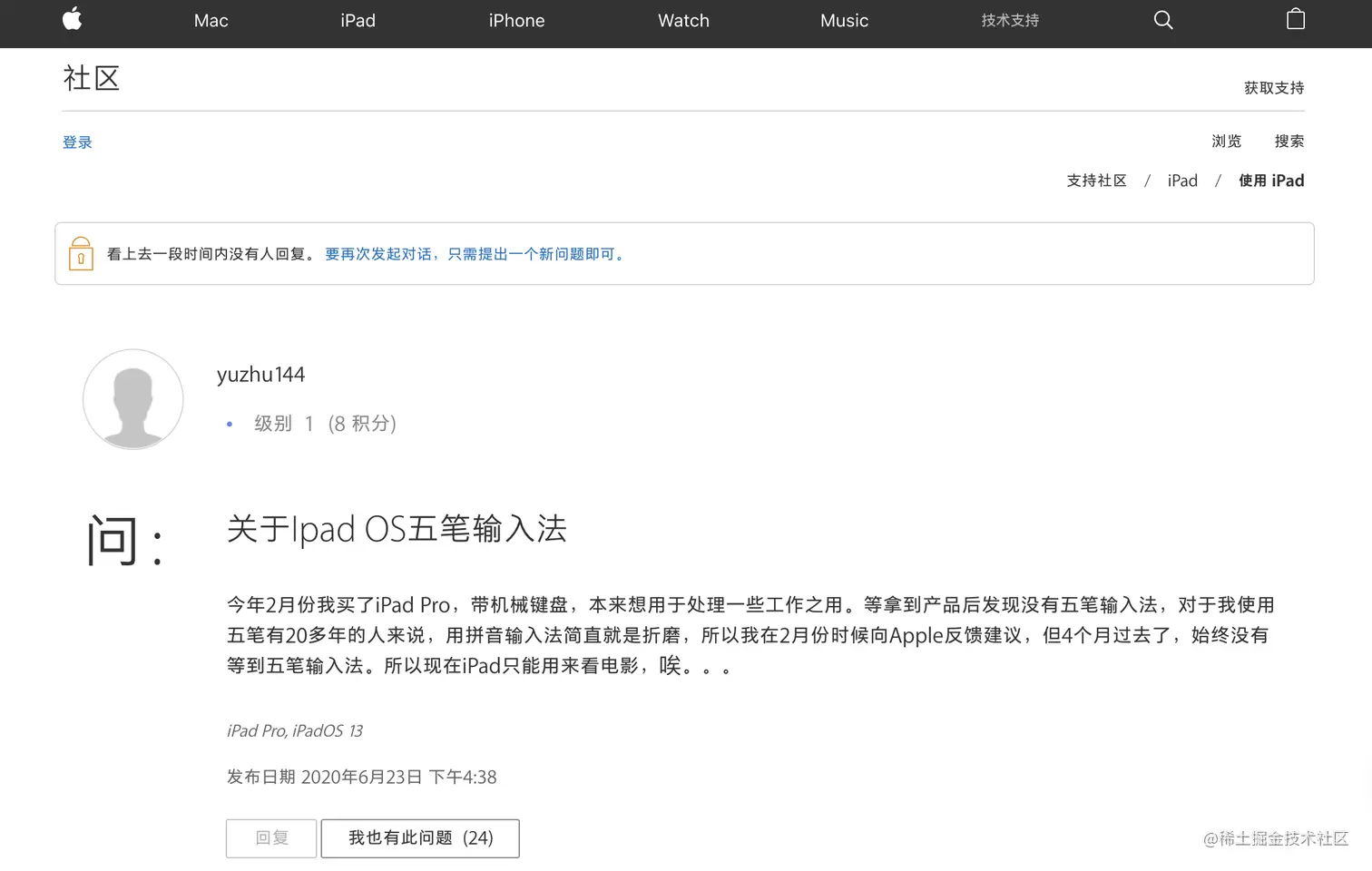Click the 级别 1 (8 积分) text
The height and width of the screenshot is (871, 1372).
click(325, 424)
